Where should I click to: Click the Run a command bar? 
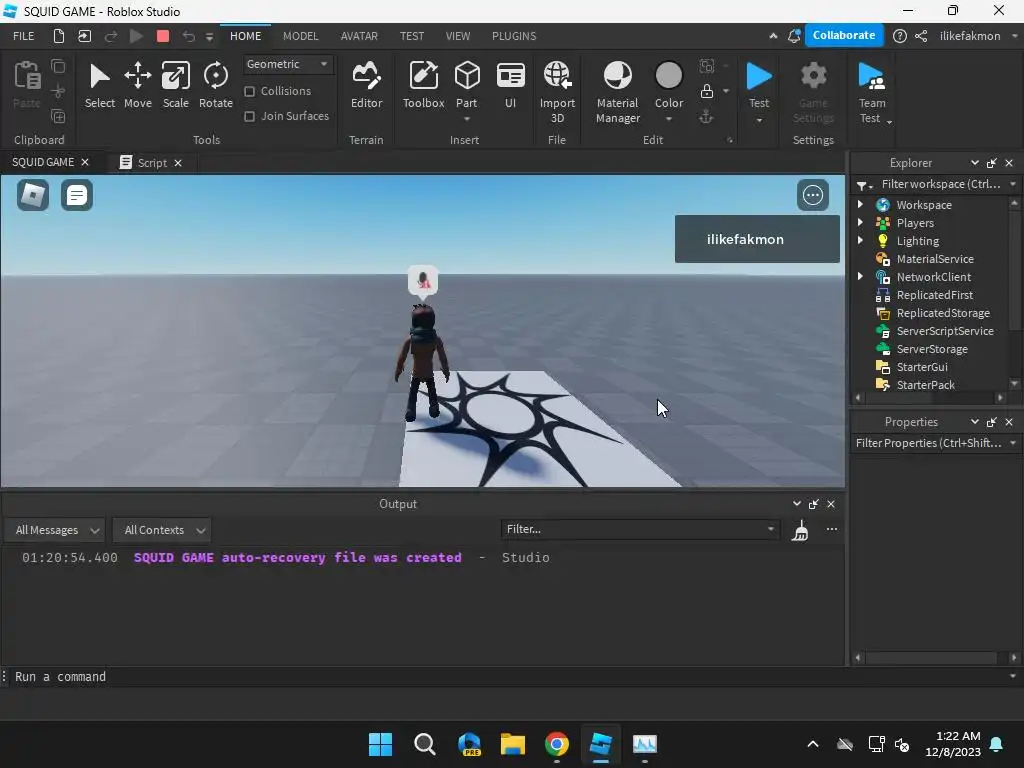pyautogui.click(x=509, y=677)
